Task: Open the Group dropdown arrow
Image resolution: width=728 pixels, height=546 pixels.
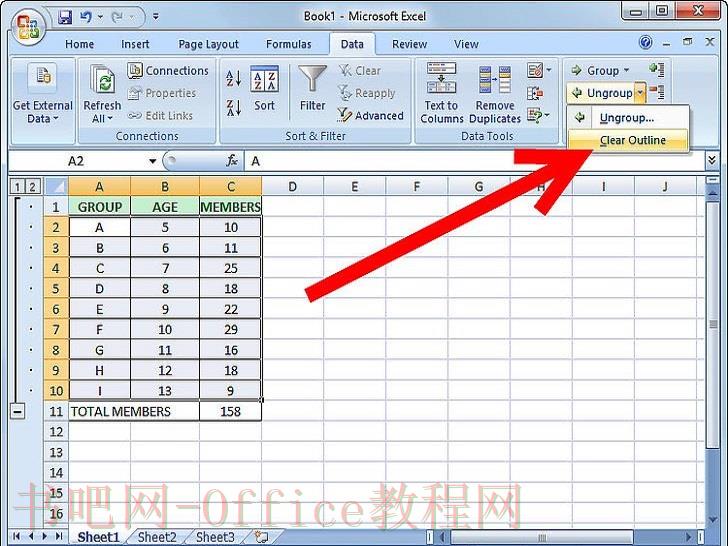Action: (x=626, y=71)
